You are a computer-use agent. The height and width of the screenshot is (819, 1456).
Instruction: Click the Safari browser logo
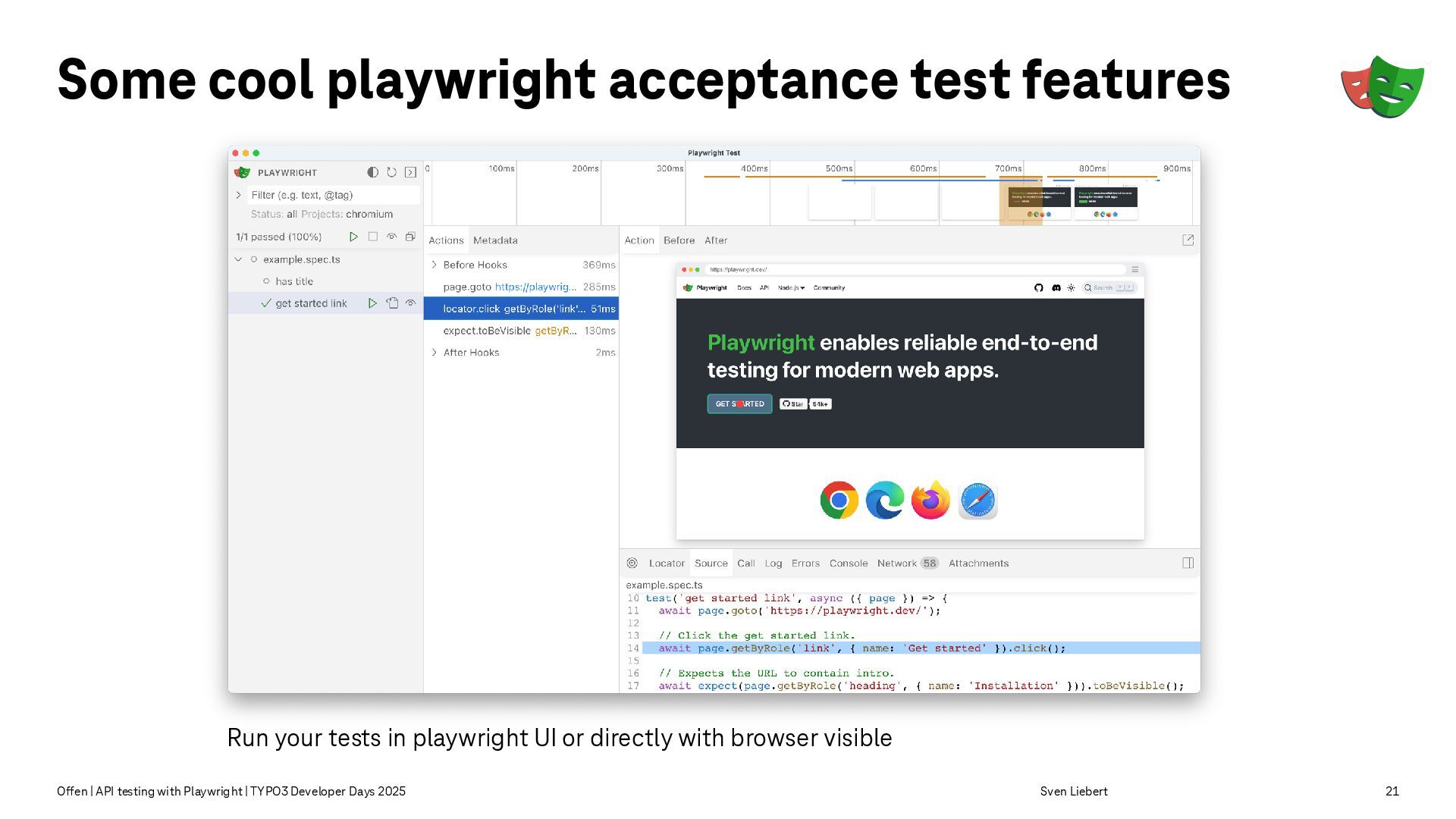pos(977,500)
